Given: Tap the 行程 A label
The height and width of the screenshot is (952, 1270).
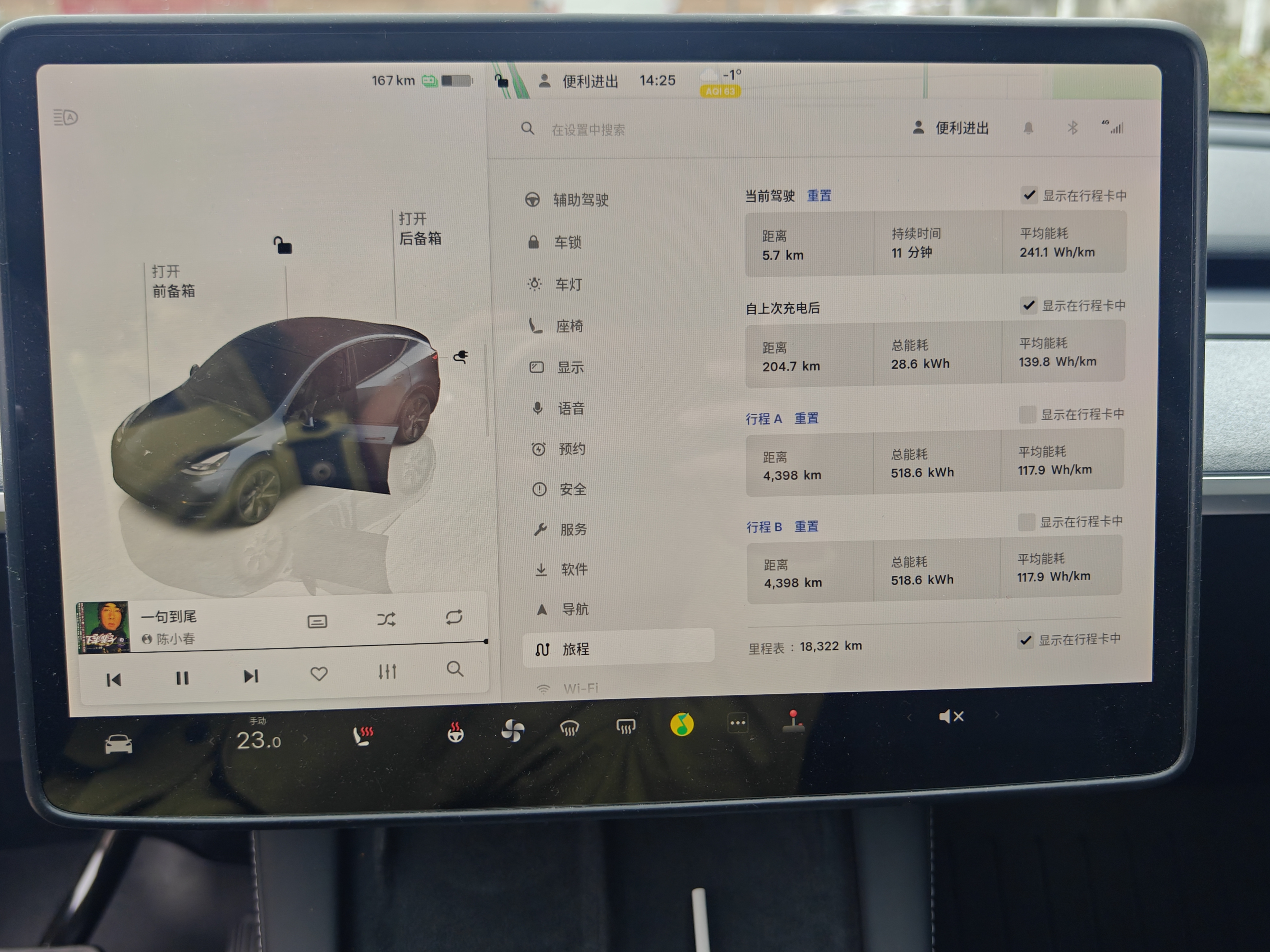Looking at the screenshot, I should [764, 419].
